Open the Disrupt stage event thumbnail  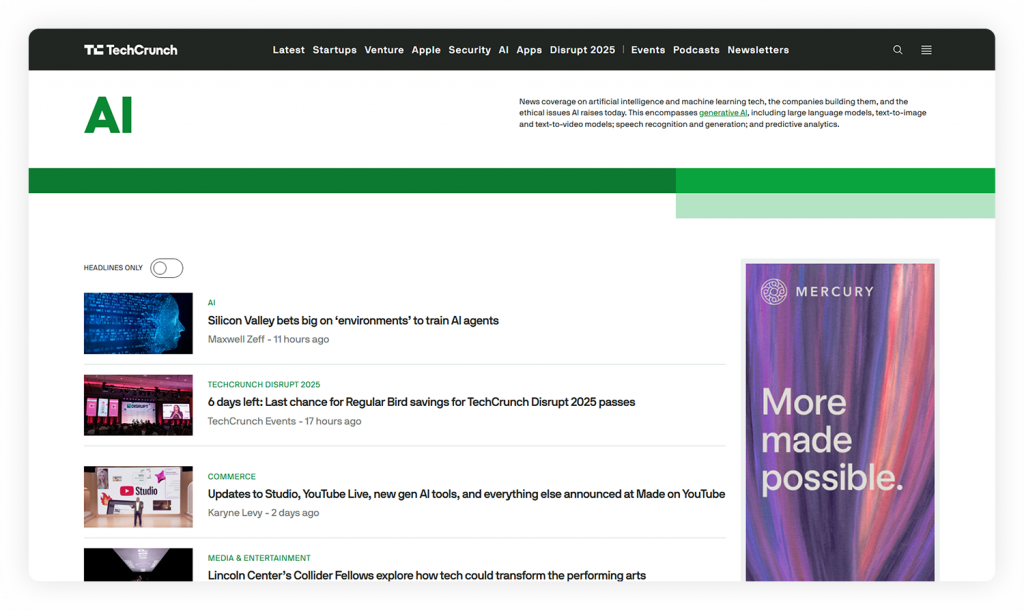[138, 405]
